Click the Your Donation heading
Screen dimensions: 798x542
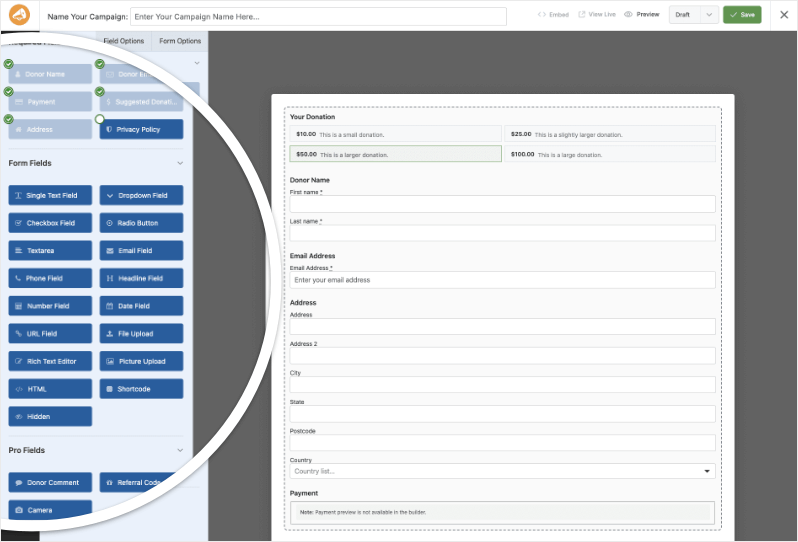(x=312, y=117)
